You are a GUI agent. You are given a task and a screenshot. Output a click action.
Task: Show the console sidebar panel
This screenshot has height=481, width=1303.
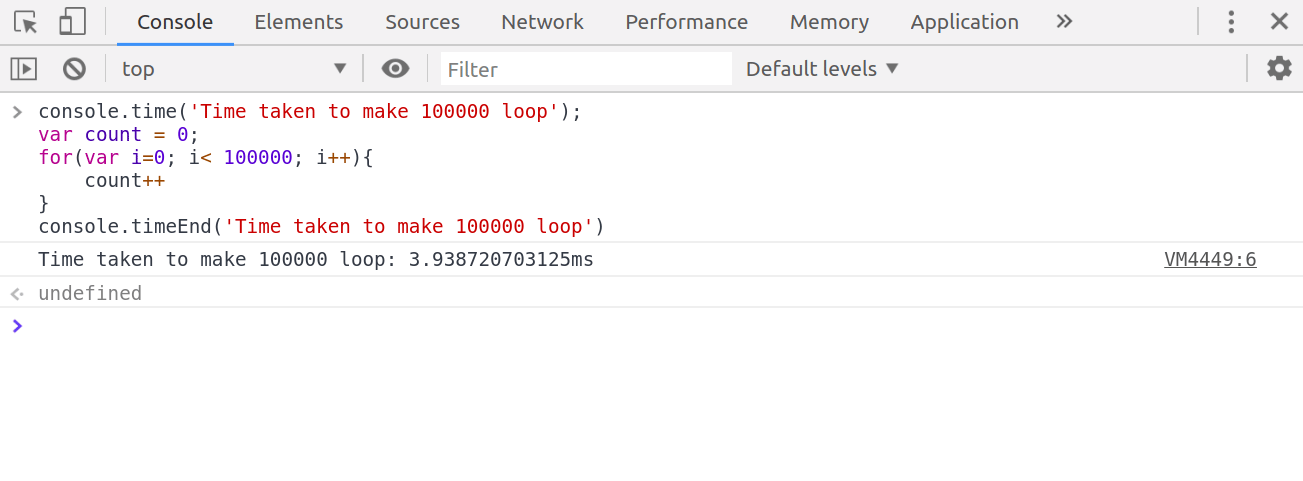[x=23, y=69]
